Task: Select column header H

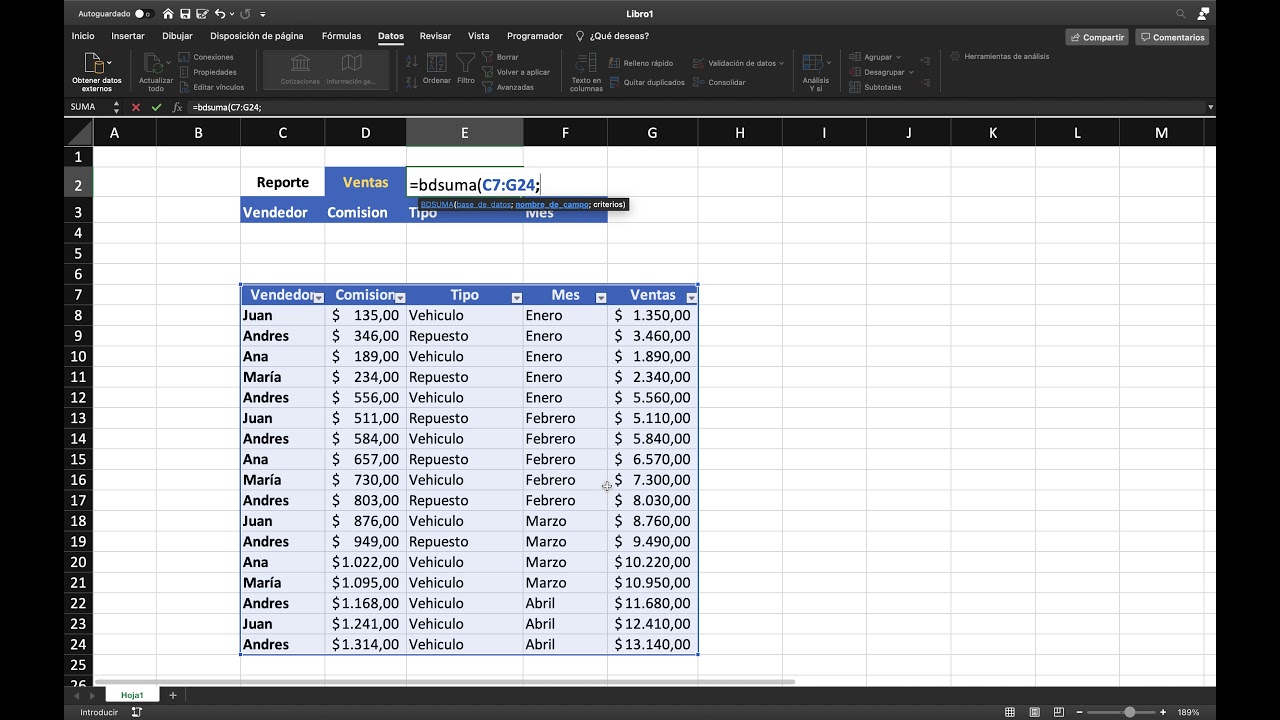Action: [x=740, y=133]
